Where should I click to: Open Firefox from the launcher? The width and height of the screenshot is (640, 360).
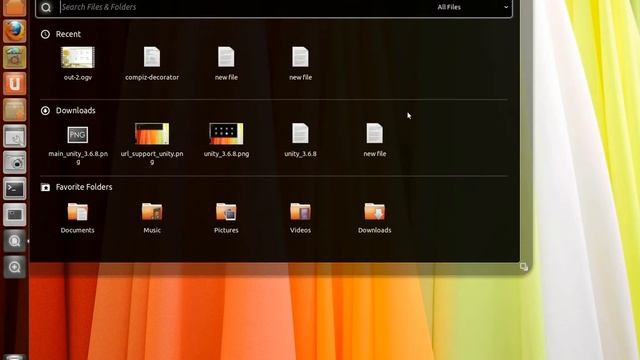(15, 31)
